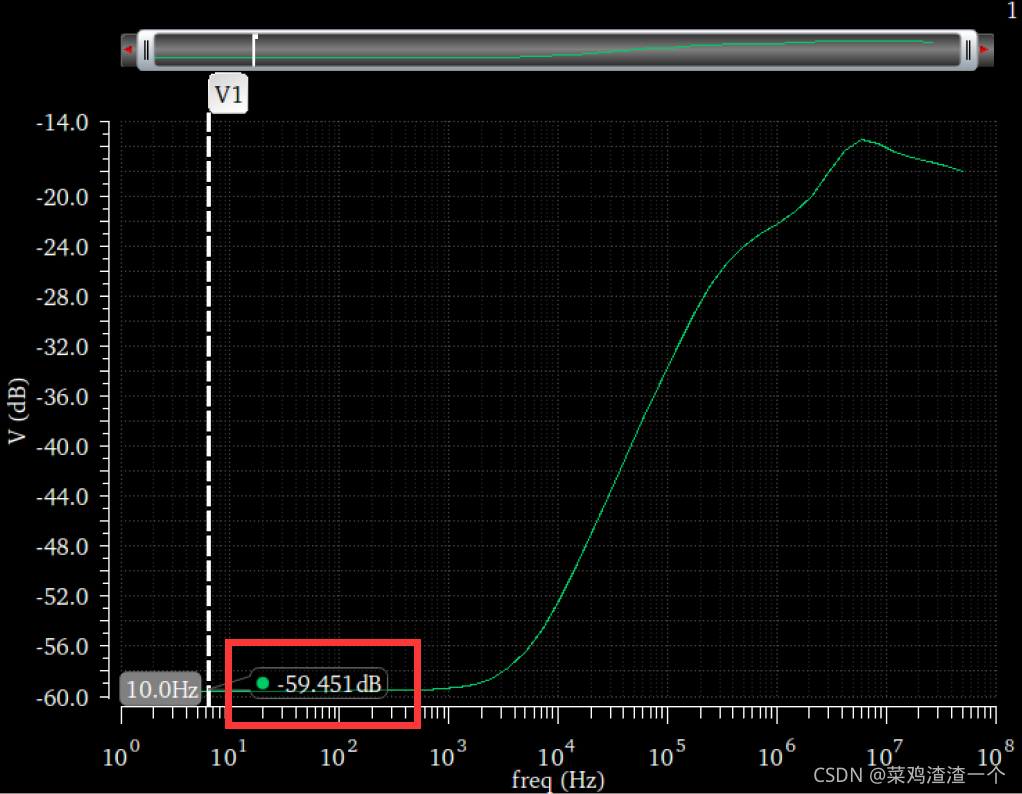
Task: Select the V1 vertical marker label
Action: pyautogui.click(x=228, y=95)
